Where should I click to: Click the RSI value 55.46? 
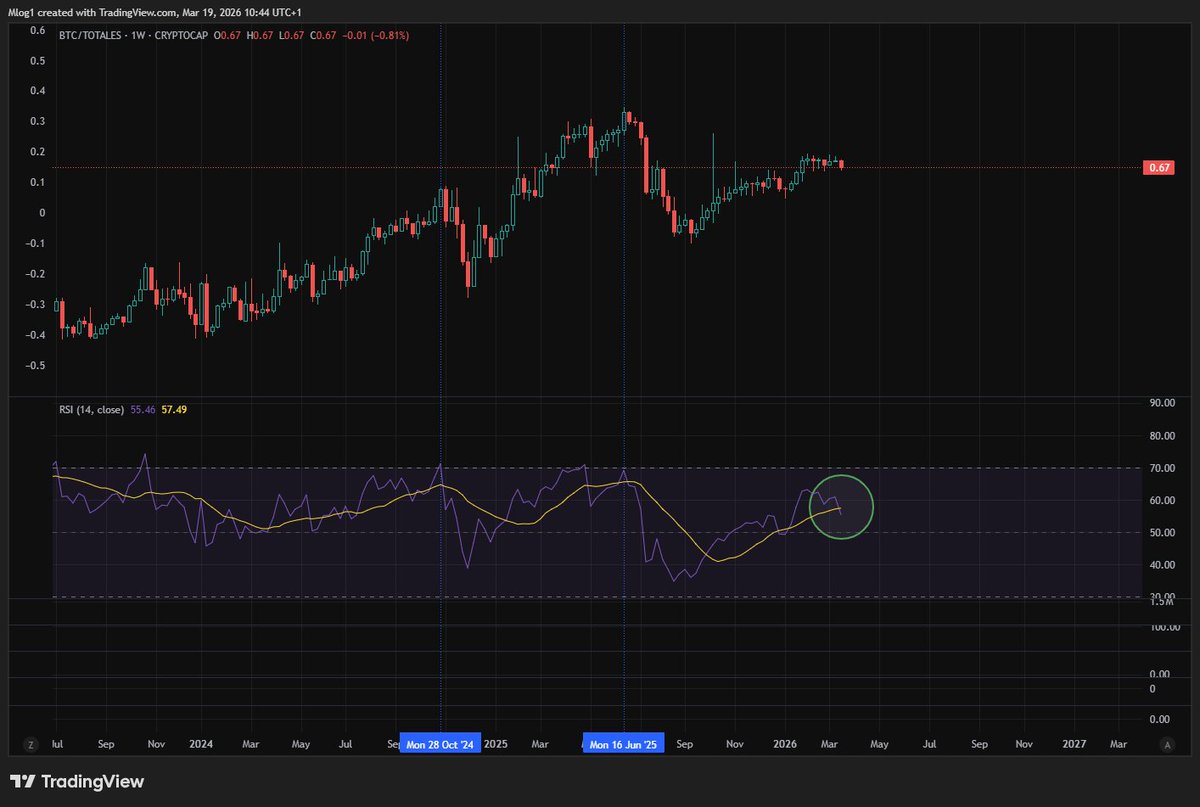pyautogui.click(x=143, y=410)
